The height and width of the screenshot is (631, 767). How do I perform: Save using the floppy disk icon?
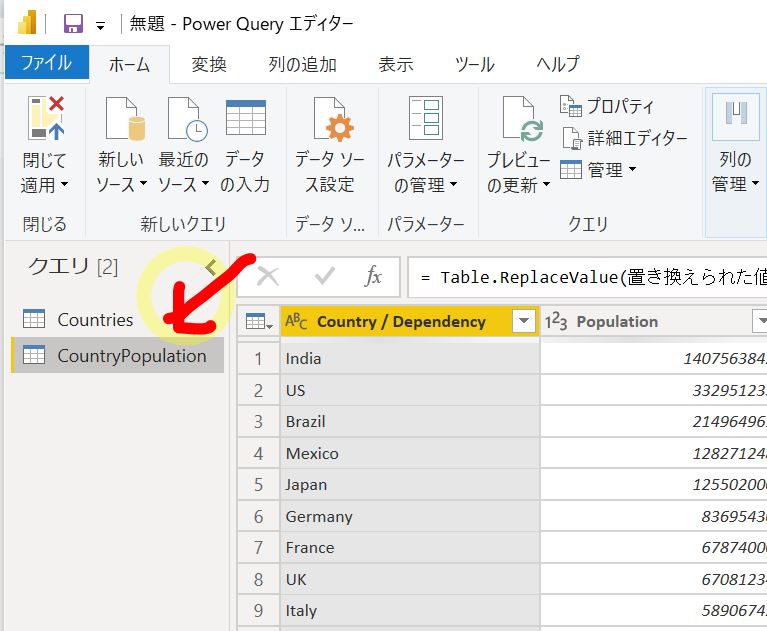coord(73,23)
